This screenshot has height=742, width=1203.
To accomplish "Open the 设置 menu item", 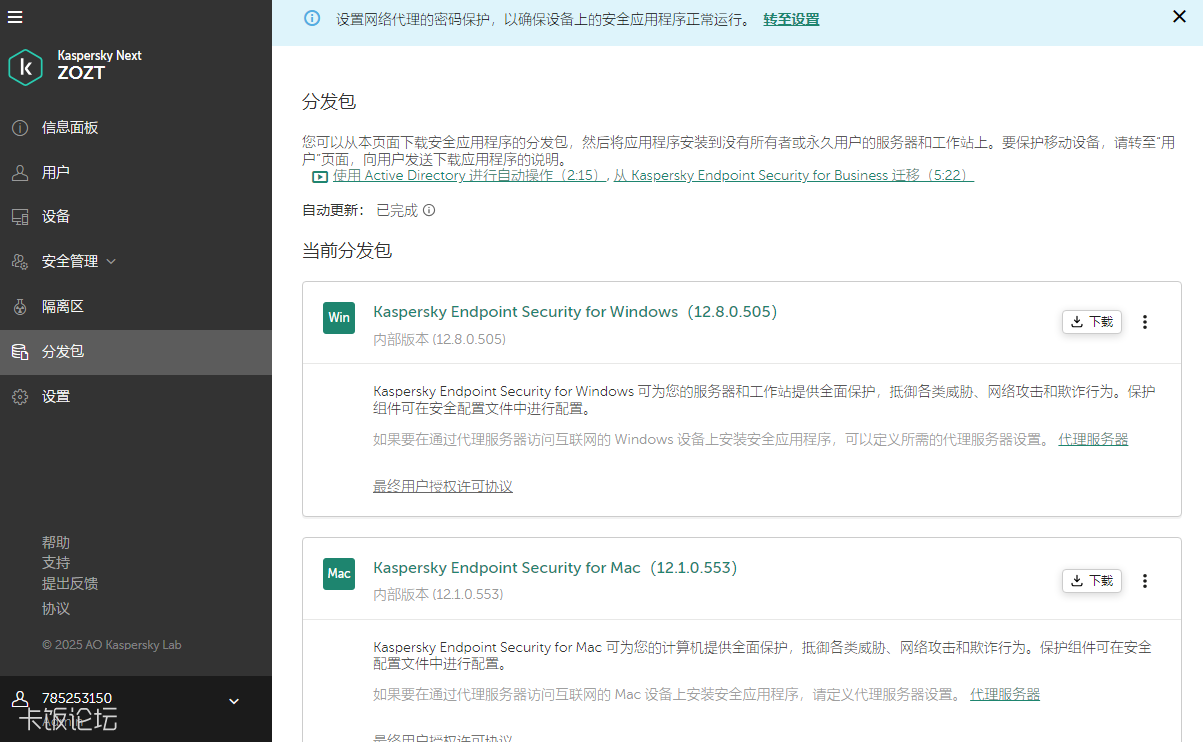I will [136, 397].
